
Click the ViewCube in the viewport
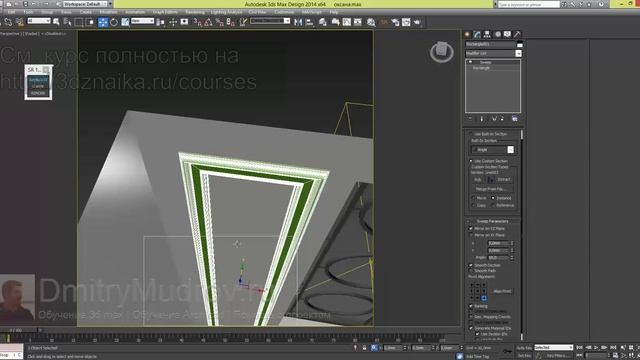pos(442,52)
